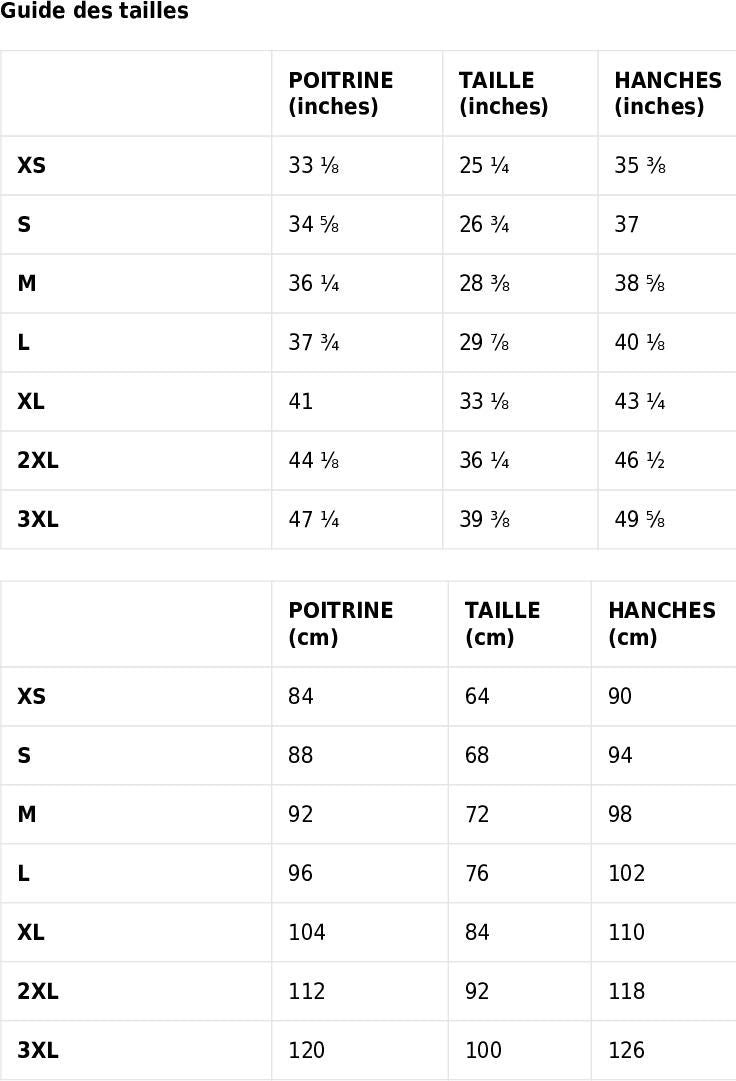Viewport: 736px width, 1081px height.
Task: Select the 2XL chest value 112 cm
Action: click(307, 992)
